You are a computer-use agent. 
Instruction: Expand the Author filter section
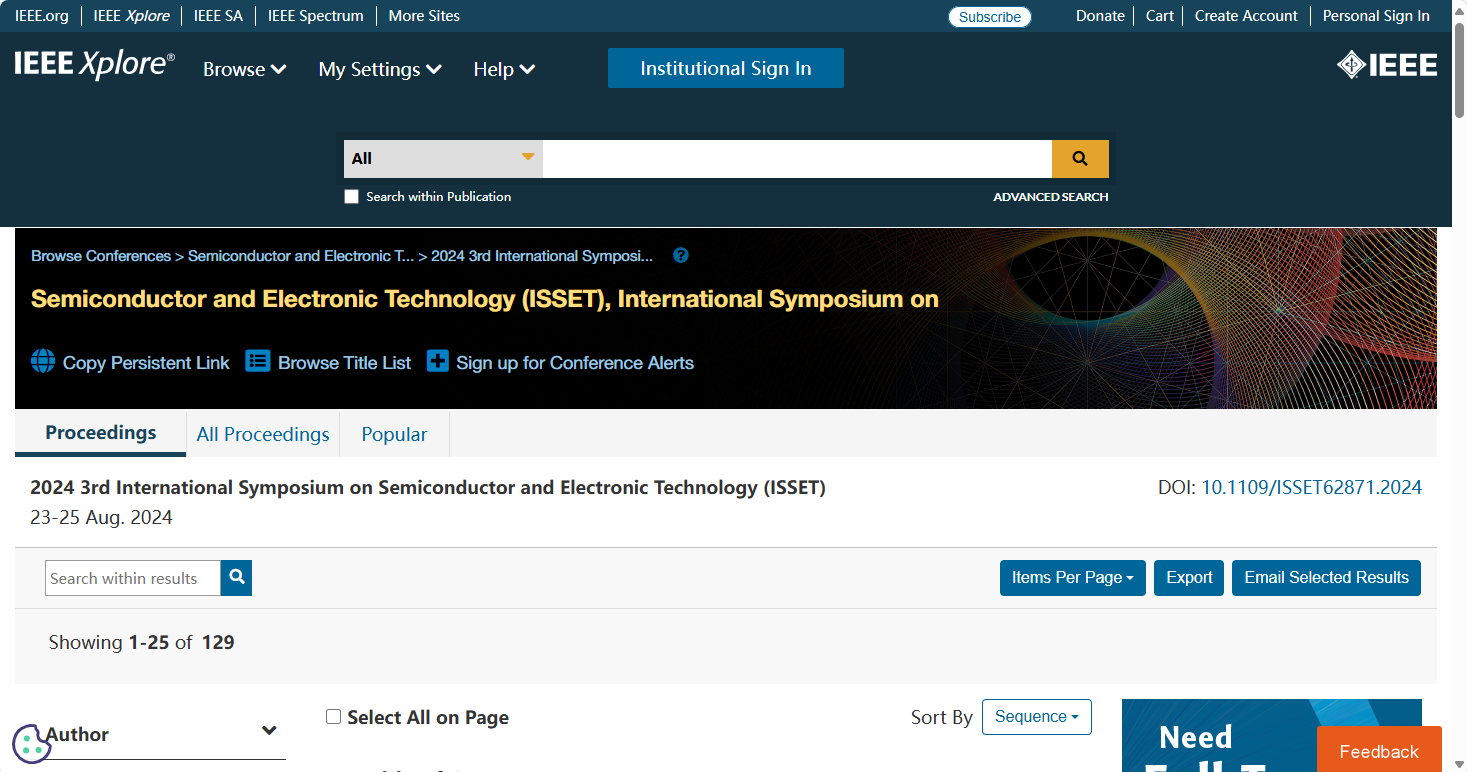(165, 734)
